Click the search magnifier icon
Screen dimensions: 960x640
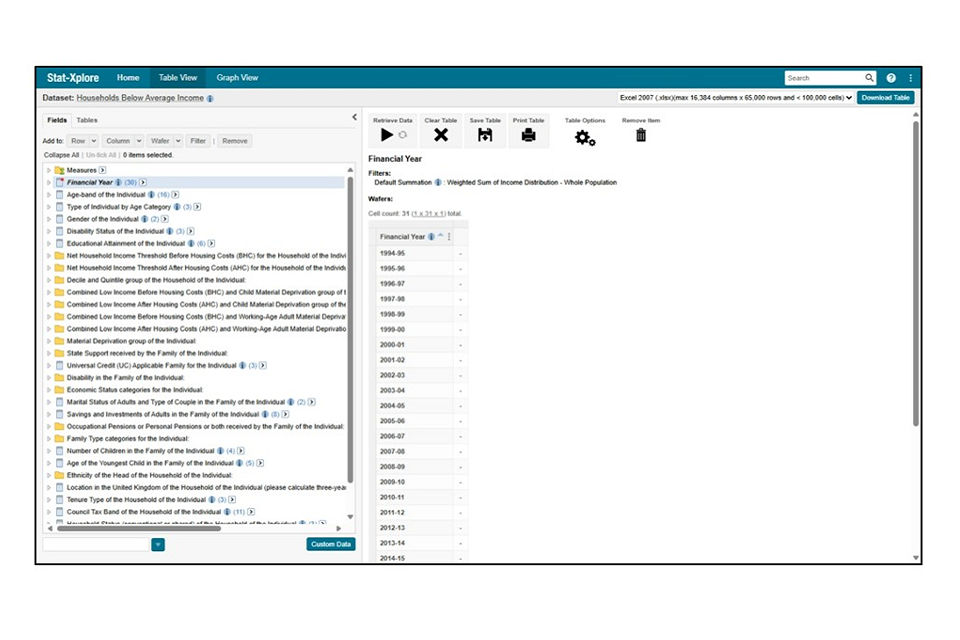869,78
